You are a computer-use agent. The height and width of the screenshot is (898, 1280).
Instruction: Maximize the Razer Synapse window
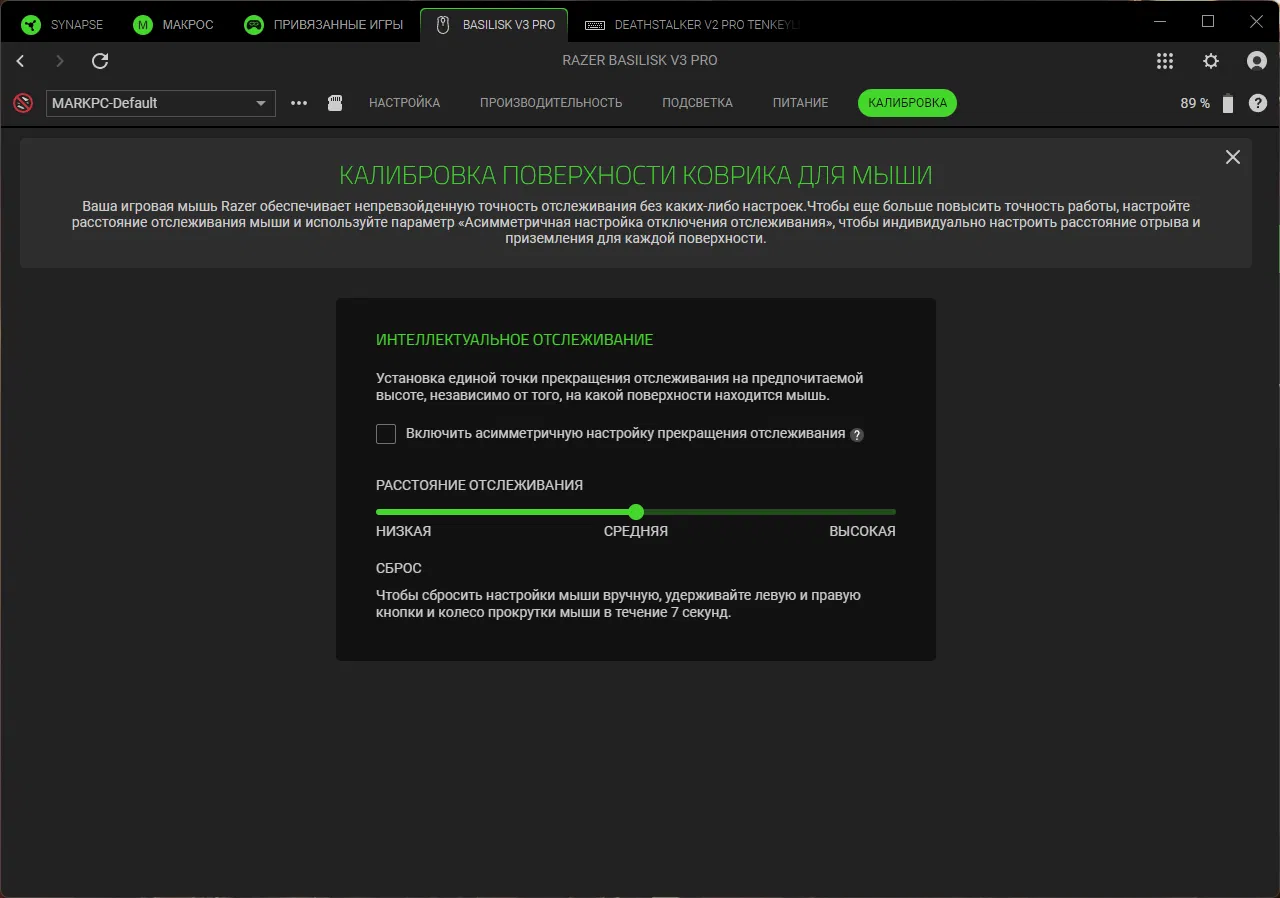point(1208,22)
